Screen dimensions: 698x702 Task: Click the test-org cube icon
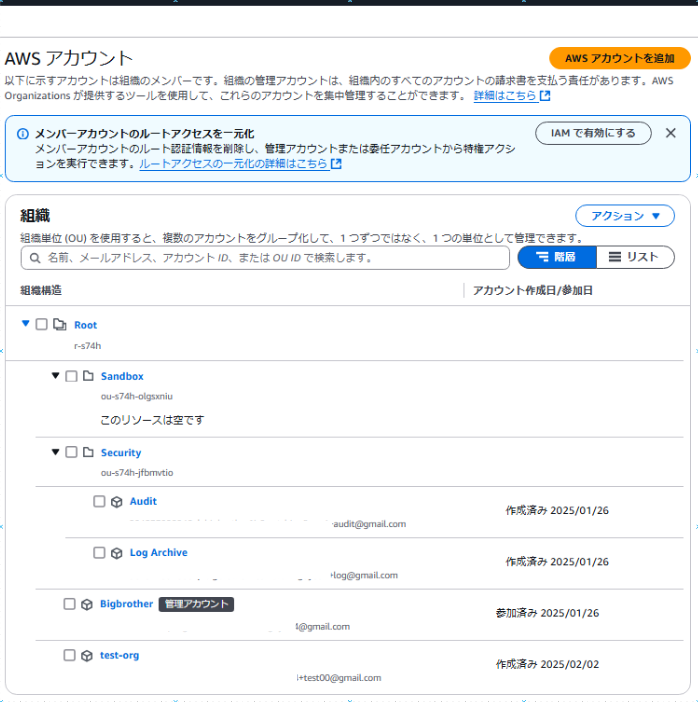coord(87,656)
